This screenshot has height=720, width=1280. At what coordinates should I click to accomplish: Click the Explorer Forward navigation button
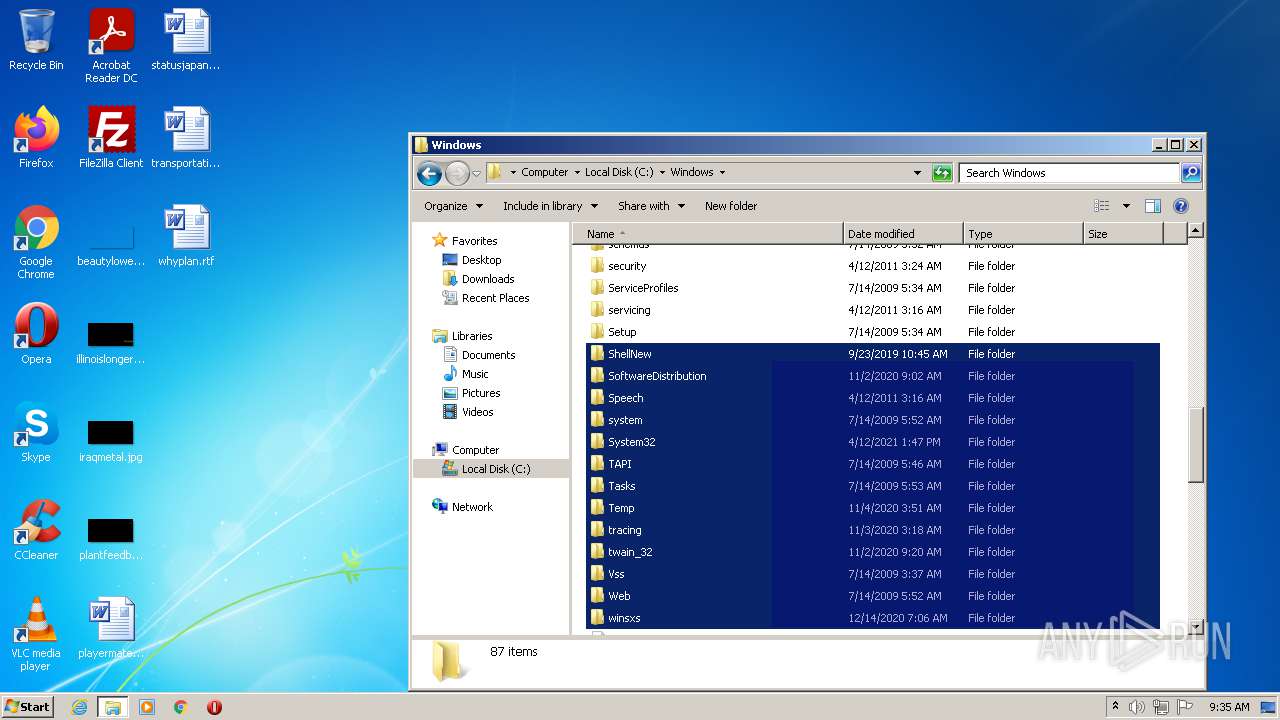click(457, 173)
